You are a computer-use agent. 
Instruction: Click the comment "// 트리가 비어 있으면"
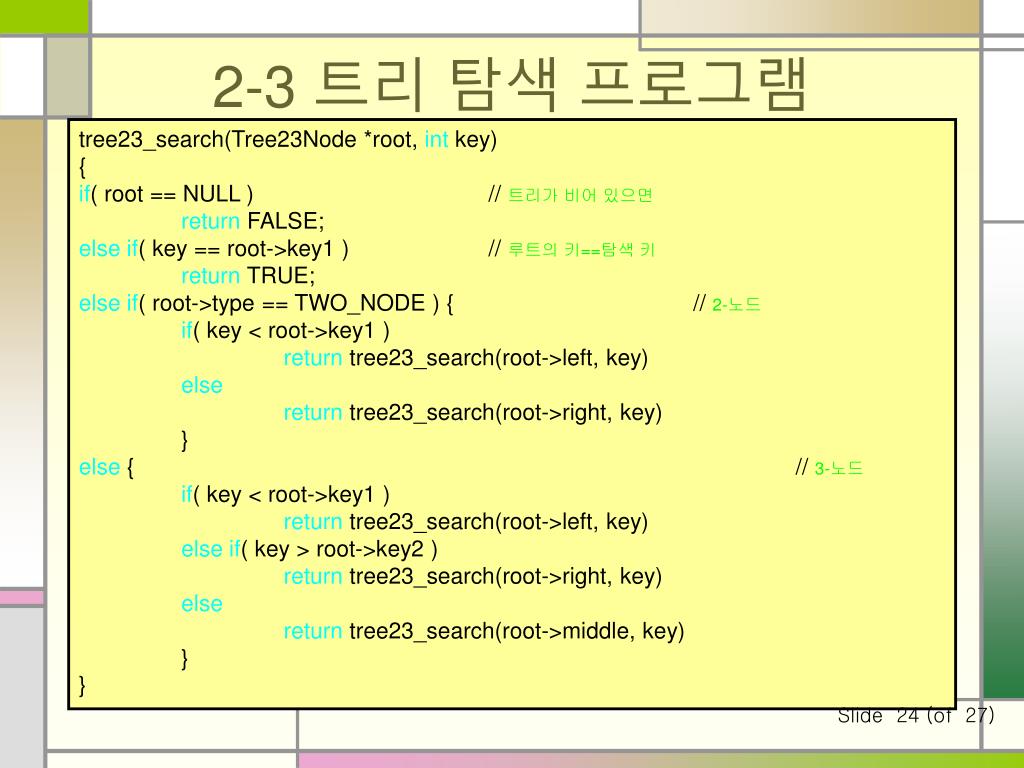tap(570, 195)
